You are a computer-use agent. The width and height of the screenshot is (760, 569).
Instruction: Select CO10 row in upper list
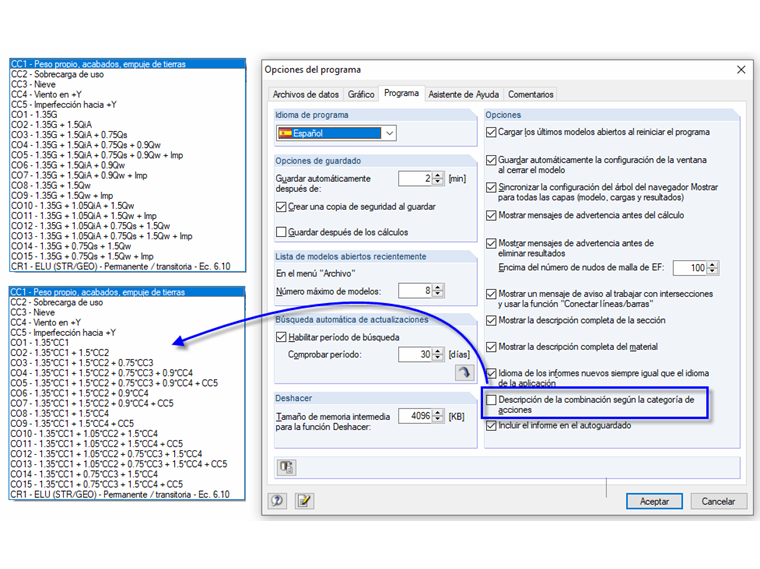127,205
